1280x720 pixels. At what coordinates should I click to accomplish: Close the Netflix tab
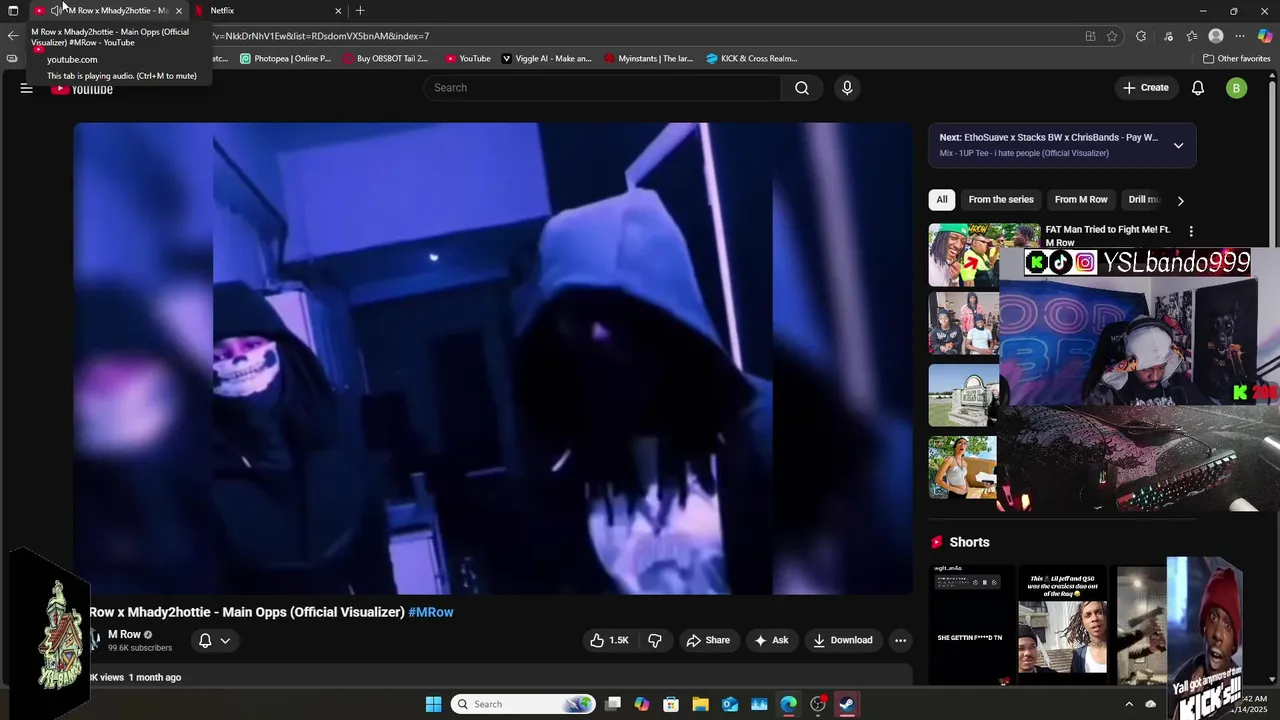tap(338, 11)
